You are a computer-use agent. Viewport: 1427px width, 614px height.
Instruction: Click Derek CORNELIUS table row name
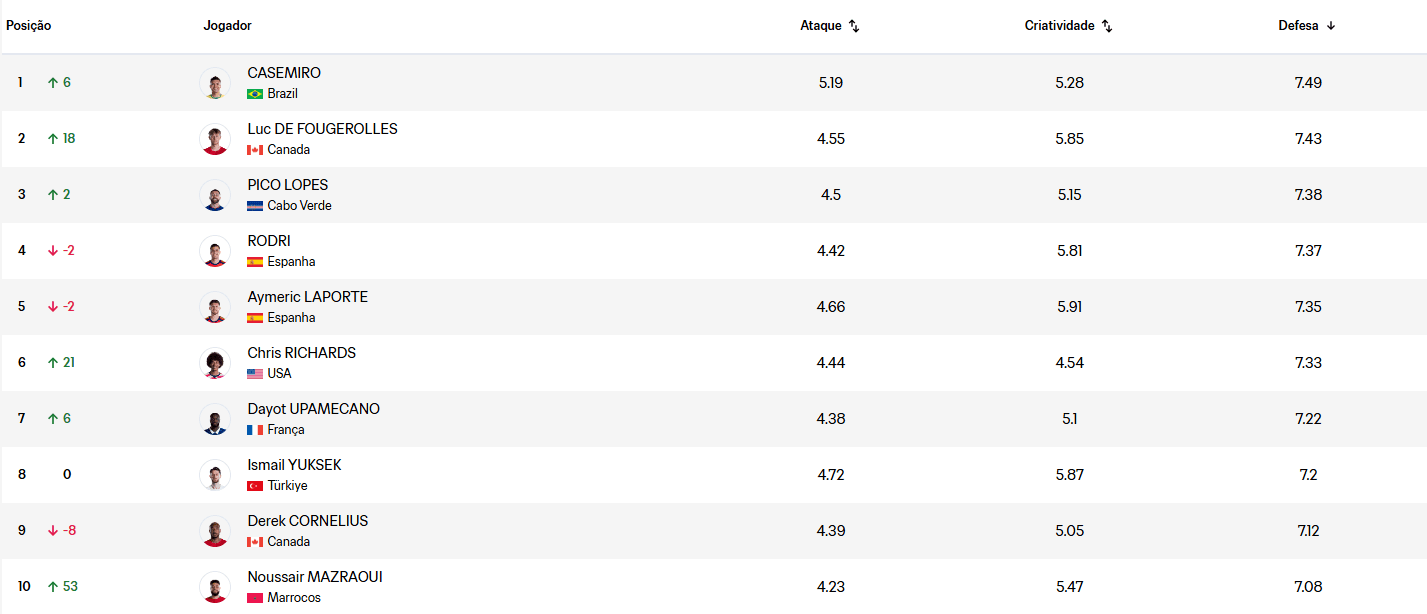click(308, 521)
